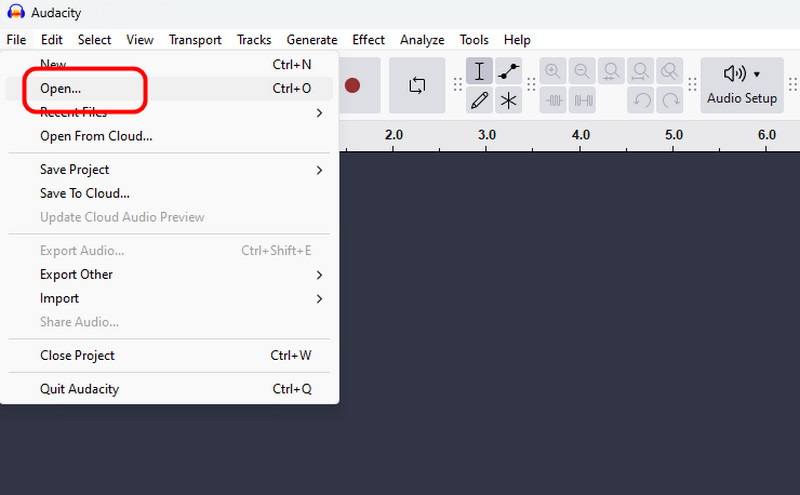Viewport: 800px width, 495px height.
Task: Open the Generate menu
Action: coord(312,40)
